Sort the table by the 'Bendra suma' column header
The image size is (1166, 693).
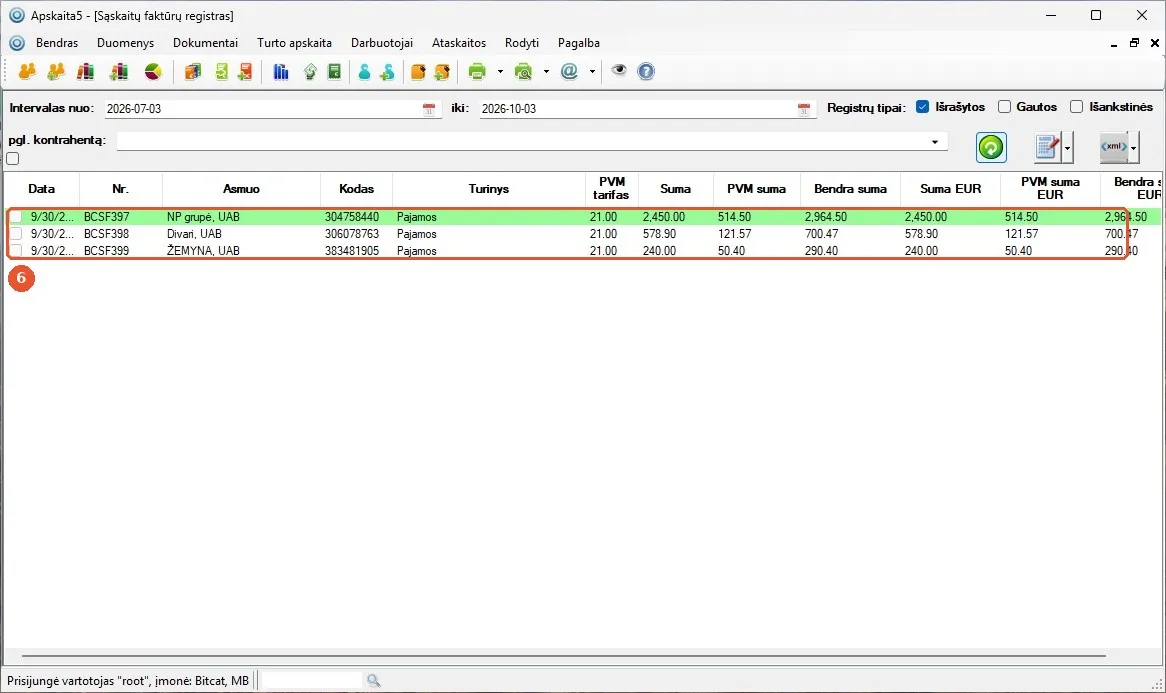[851, 189]
